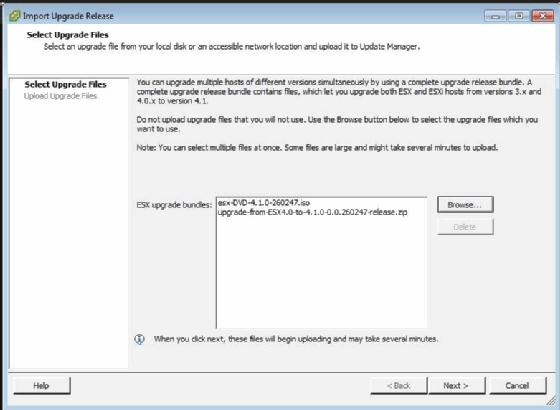Screen dimensions: 560x410
Task: Click the Update Manager icon in title bar
Action: (15, 16)
